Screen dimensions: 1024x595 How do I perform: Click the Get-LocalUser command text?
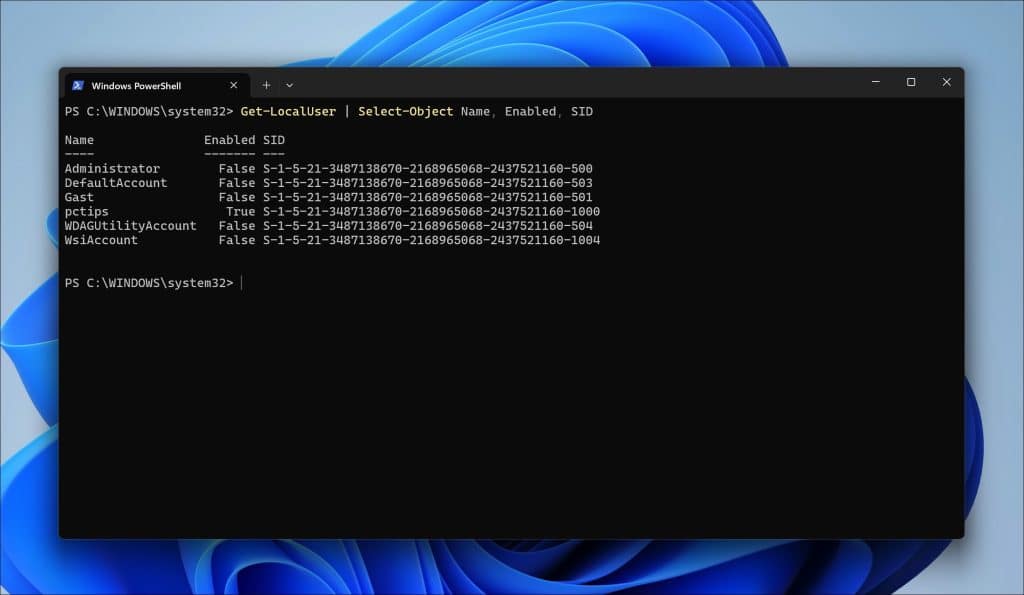[x=288, y=112]
